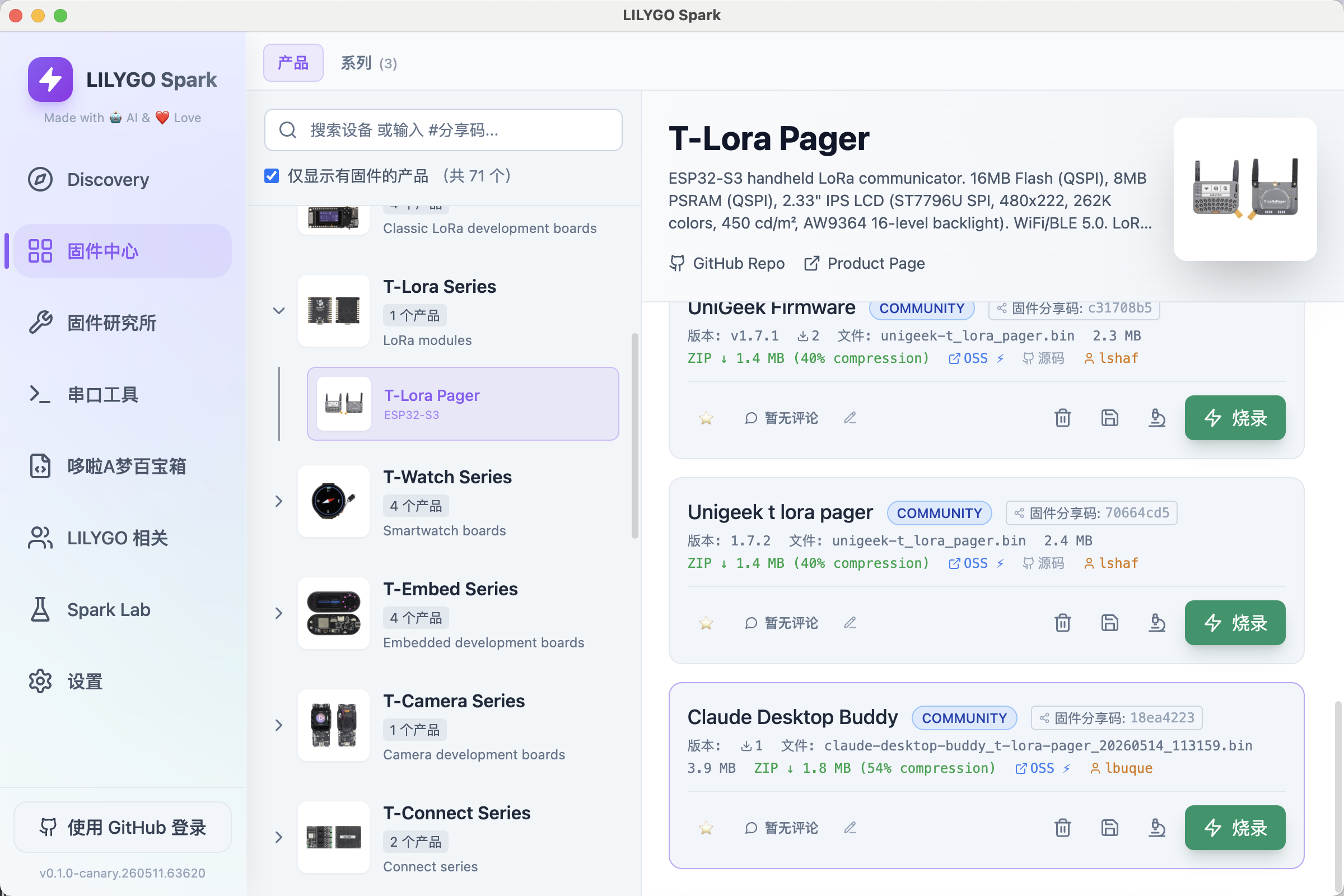
Task: Open comments for Unigeek t lora pager
Action: click(781, 623)
